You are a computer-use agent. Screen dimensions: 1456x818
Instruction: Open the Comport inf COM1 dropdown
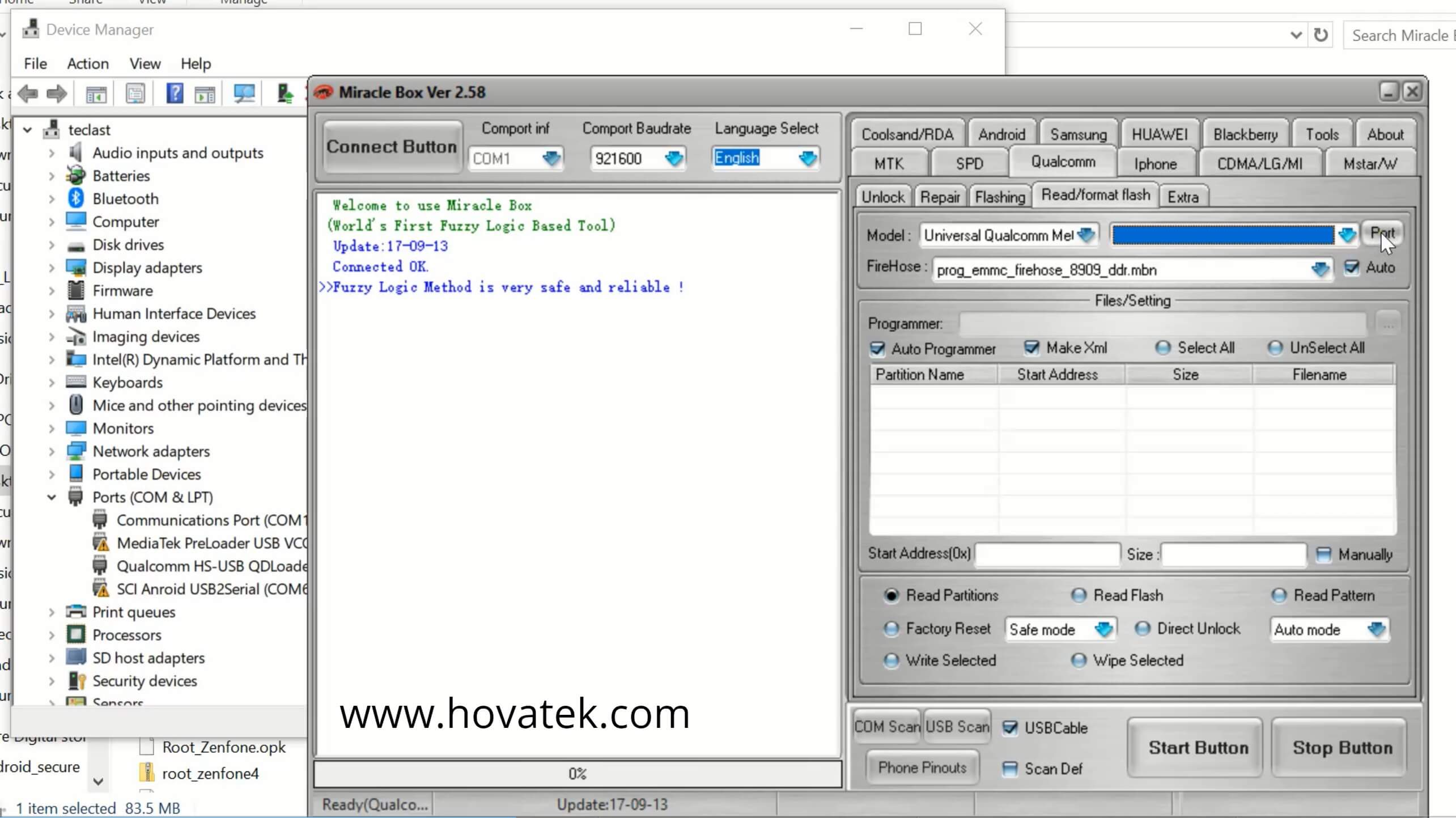coord(551,158)
